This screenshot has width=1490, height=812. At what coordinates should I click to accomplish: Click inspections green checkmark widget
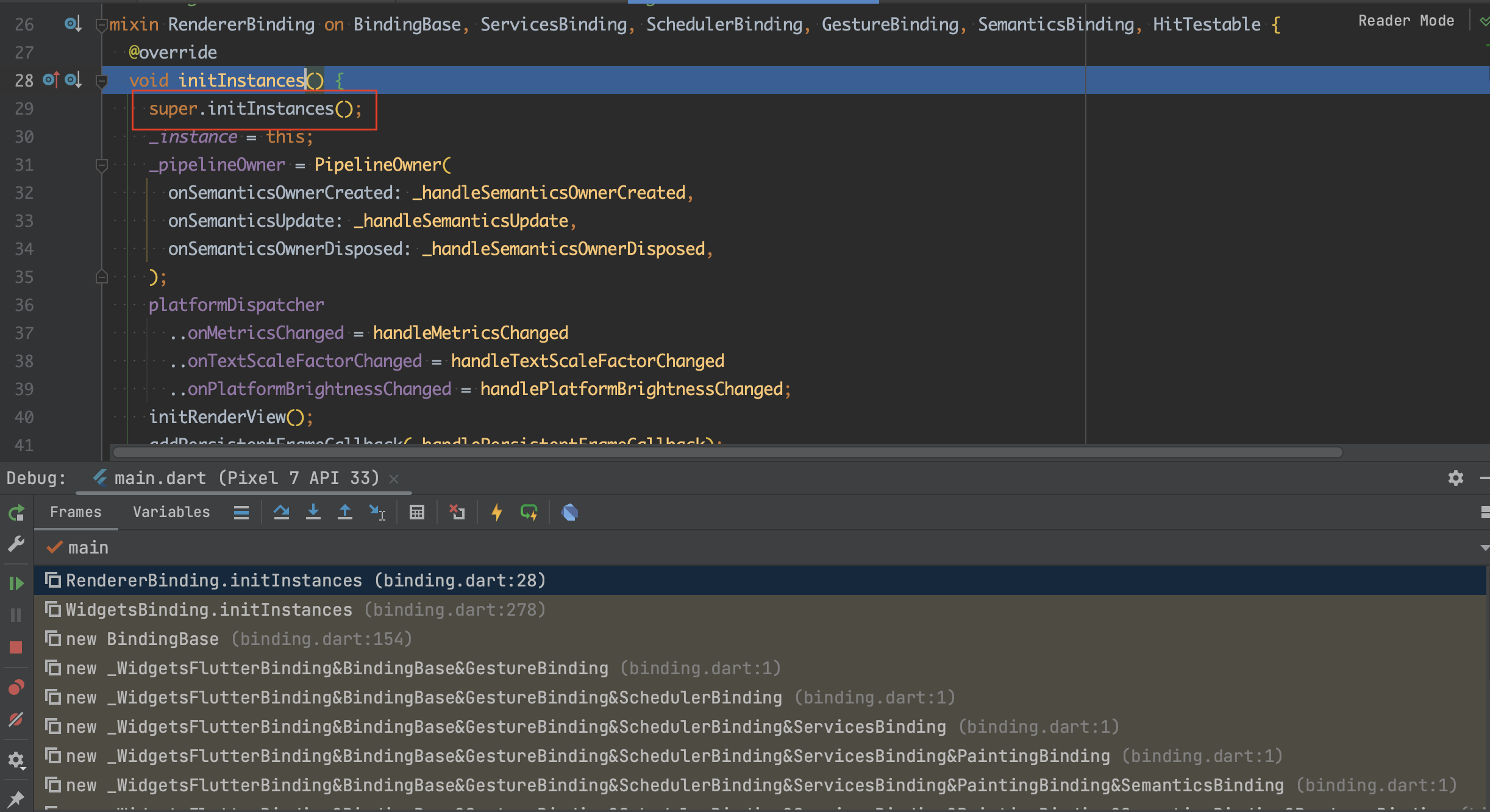click(x=1484, y=22)
